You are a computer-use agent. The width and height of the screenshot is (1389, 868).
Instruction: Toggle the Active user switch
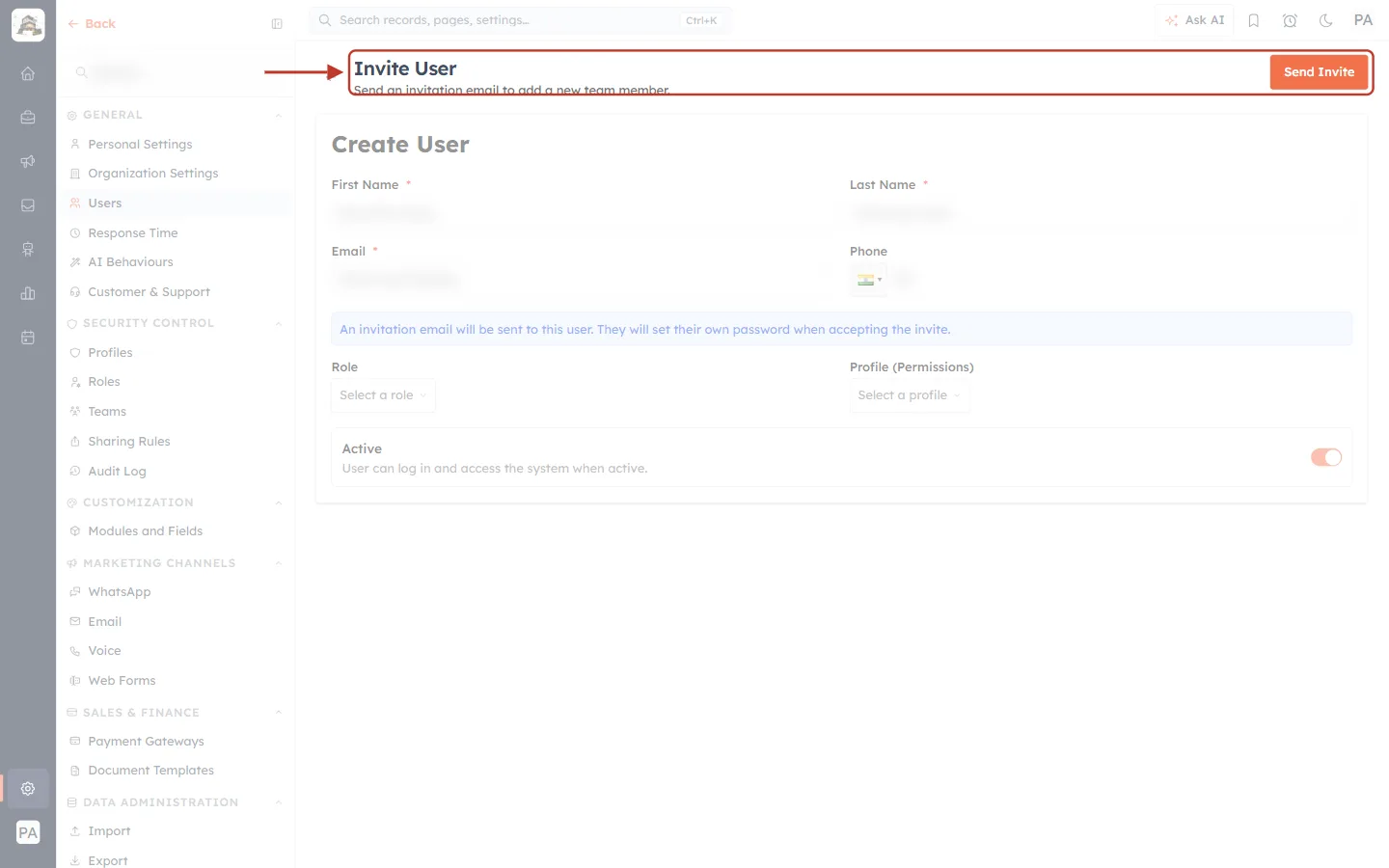click(1326, 457)
